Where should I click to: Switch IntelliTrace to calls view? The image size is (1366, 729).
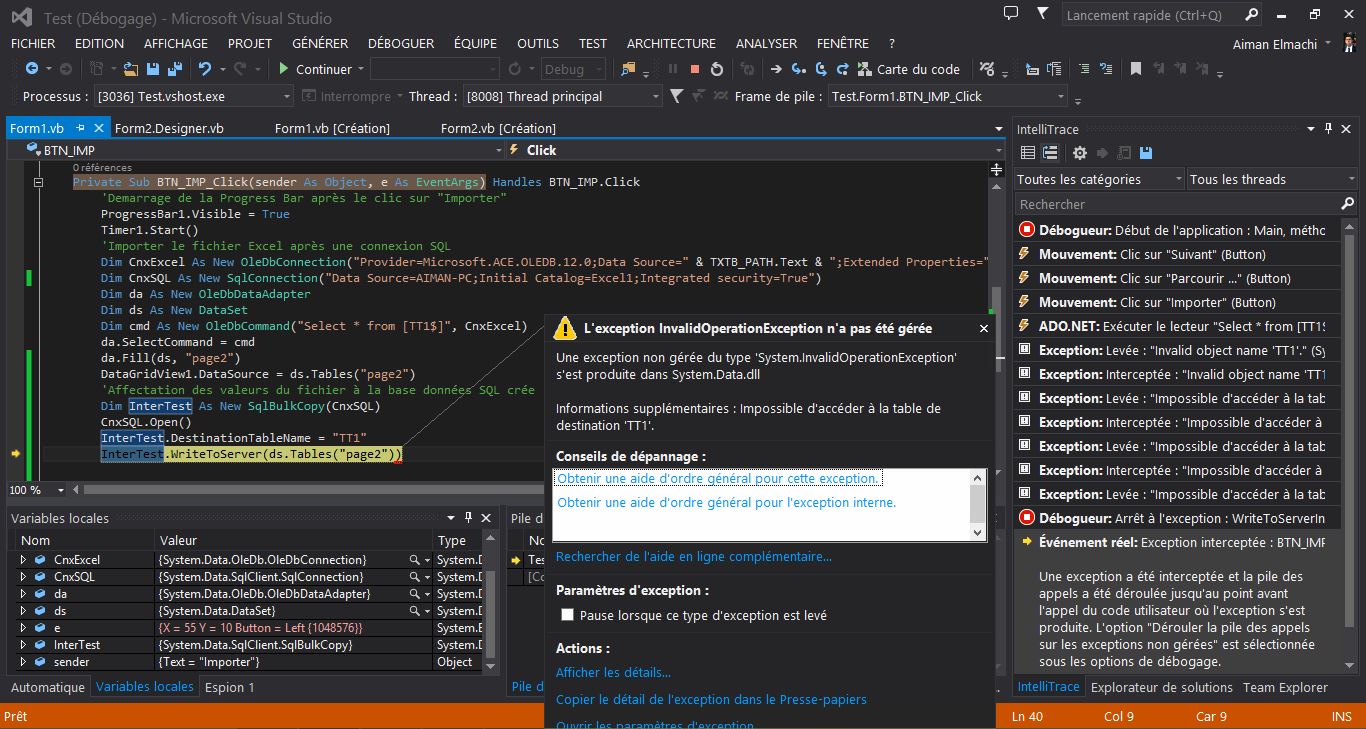pyautogui.click(x=1050, y=153)
